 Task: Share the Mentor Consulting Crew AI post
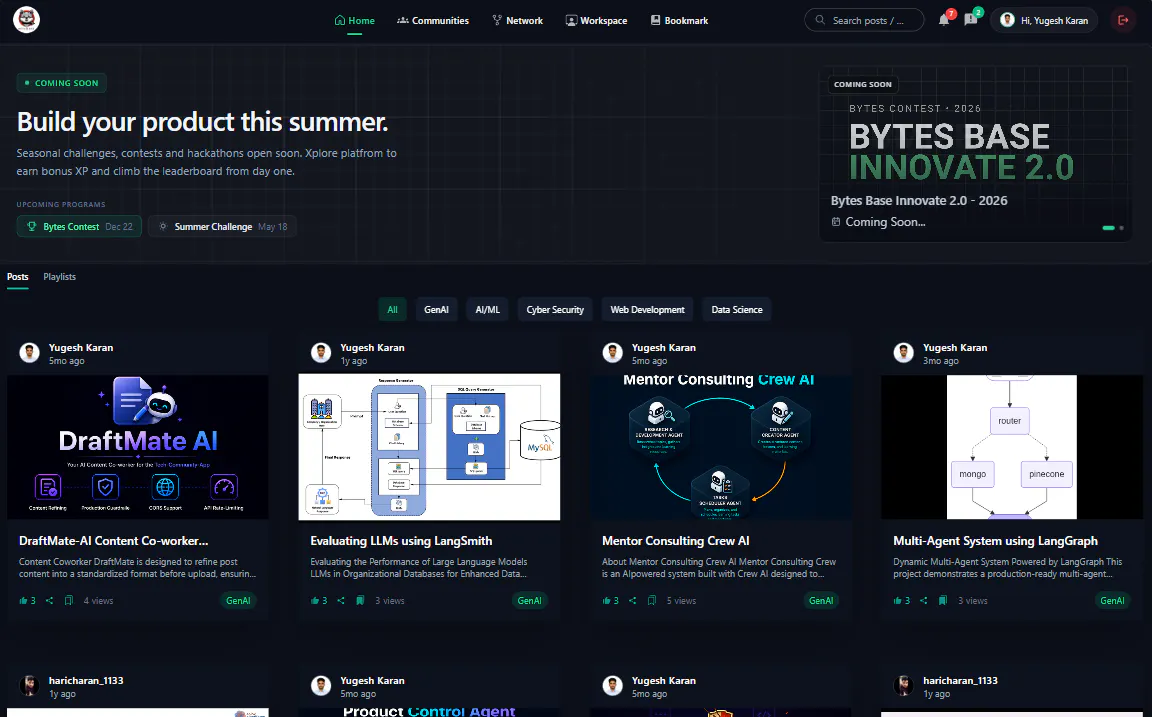[x=633, y=601]
